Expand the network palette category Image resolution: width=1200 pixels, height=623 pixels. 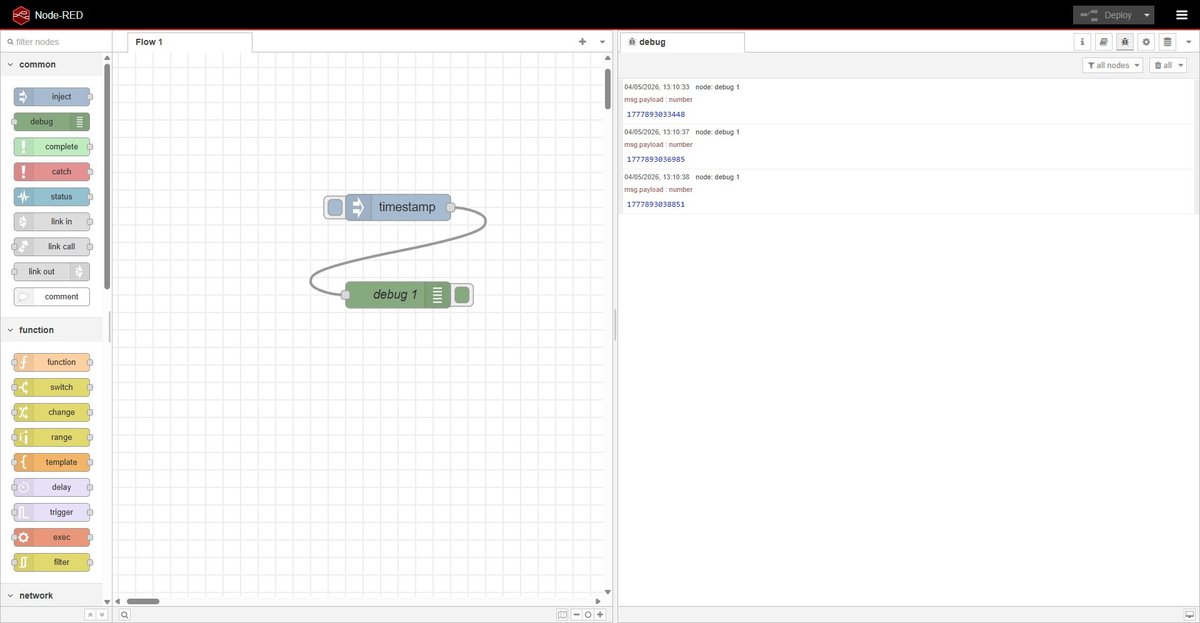click(53, 595)
